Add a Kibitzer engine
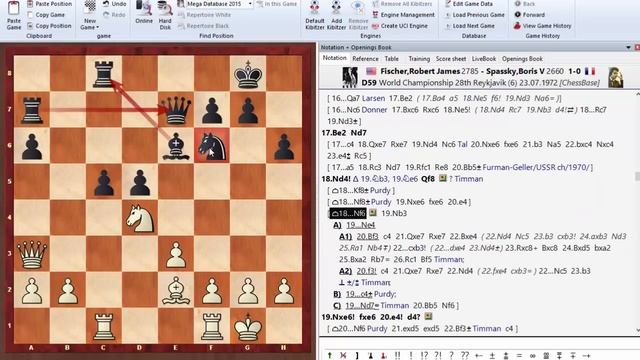This screenshot has width=640, height=360. (336, 16)
